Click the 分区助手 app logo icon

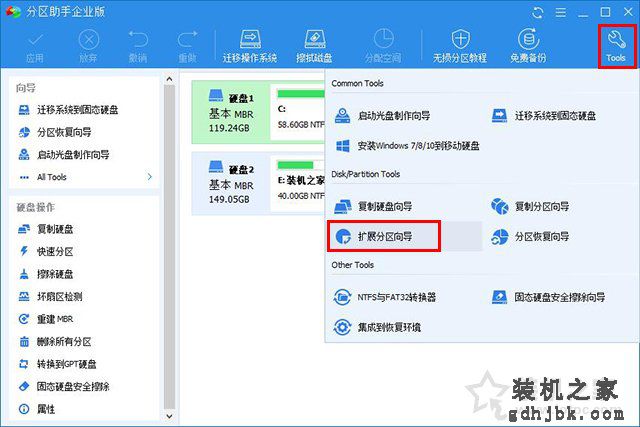[13, 12]
